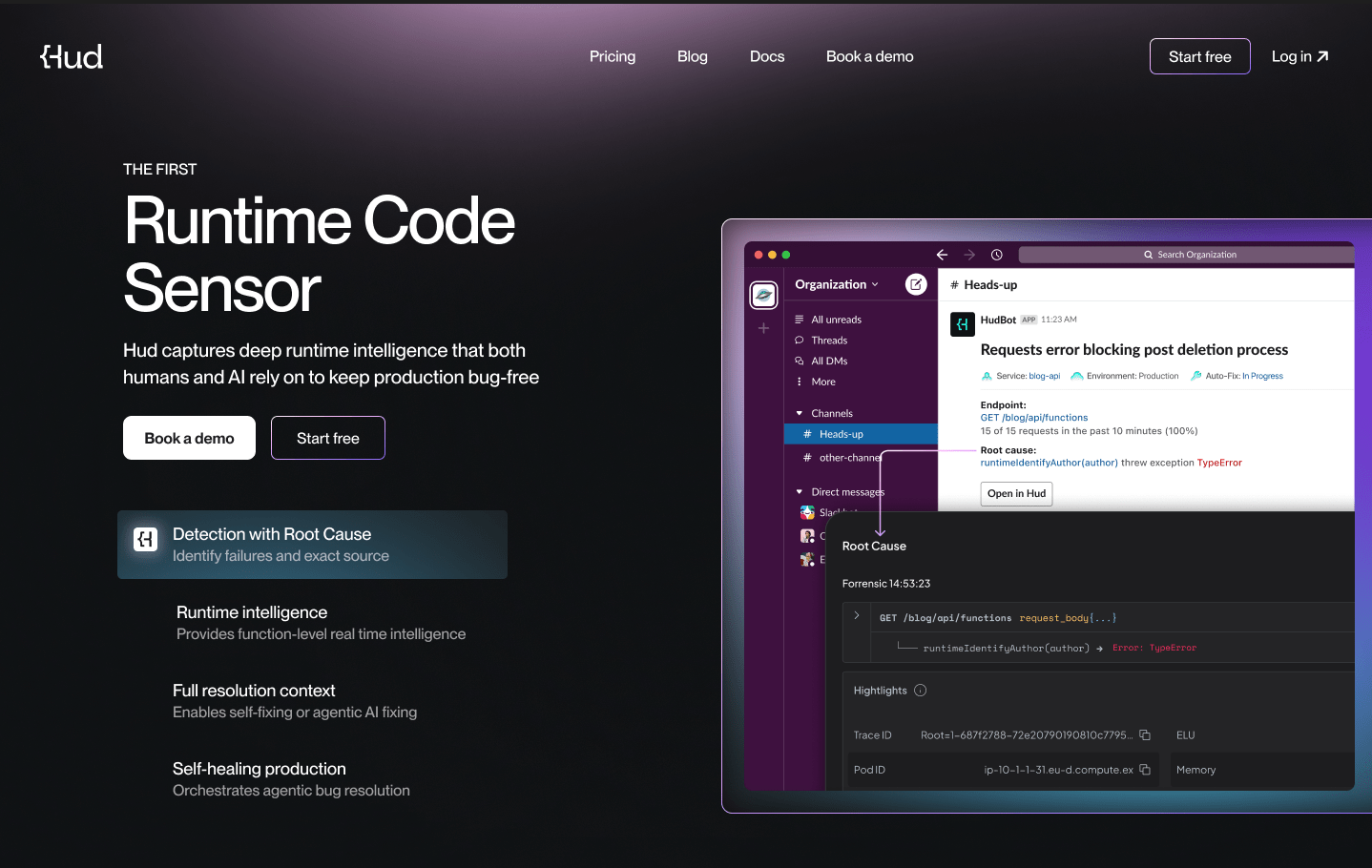1372x868 pixels.
Task: Select Detection with Root Cause feature
Action: pyautogui.click(x=312, y=545)
